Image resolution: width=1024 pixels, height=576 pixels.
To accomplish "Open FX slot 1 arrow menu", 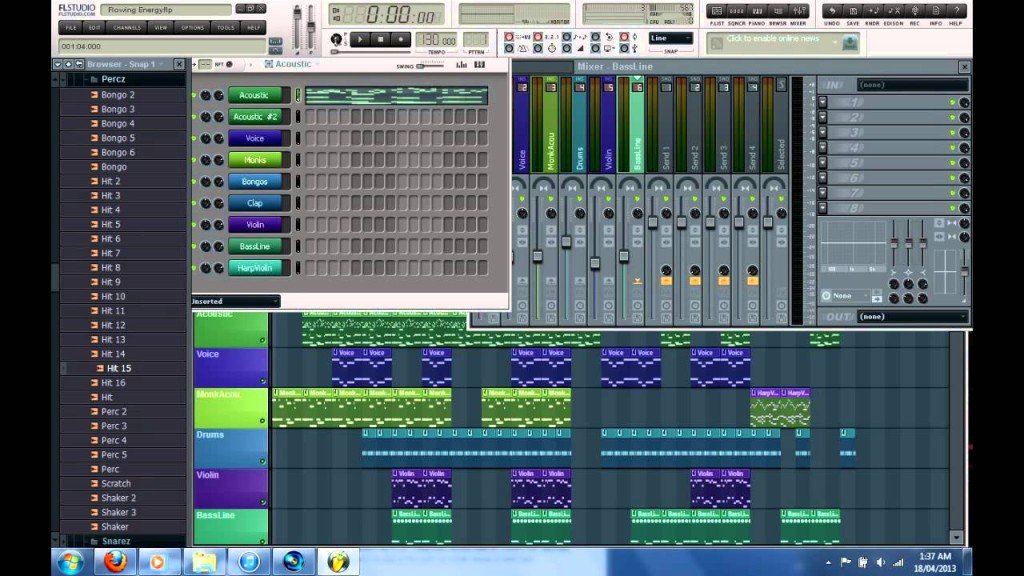I will coord(823,102).
